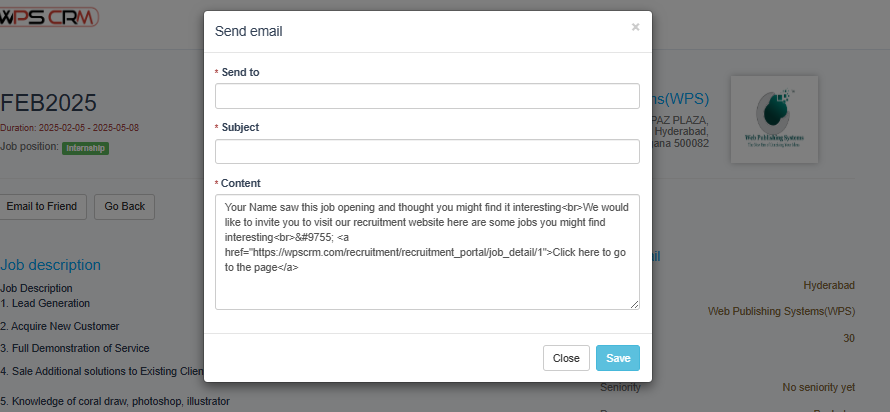Click the WPS CRM logo

coord(50,16)
